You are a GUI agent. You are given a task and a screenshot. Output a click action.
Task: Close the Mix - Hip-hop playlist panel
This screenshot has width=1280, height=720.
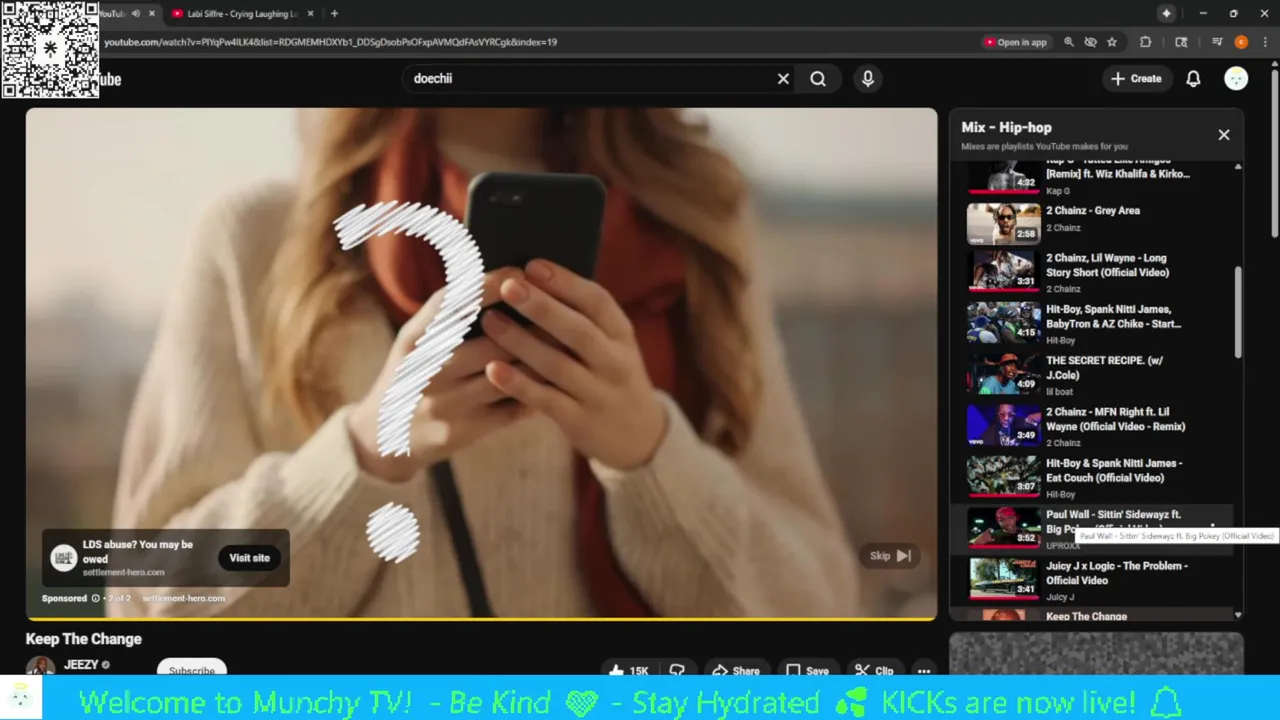point(1224,135)
